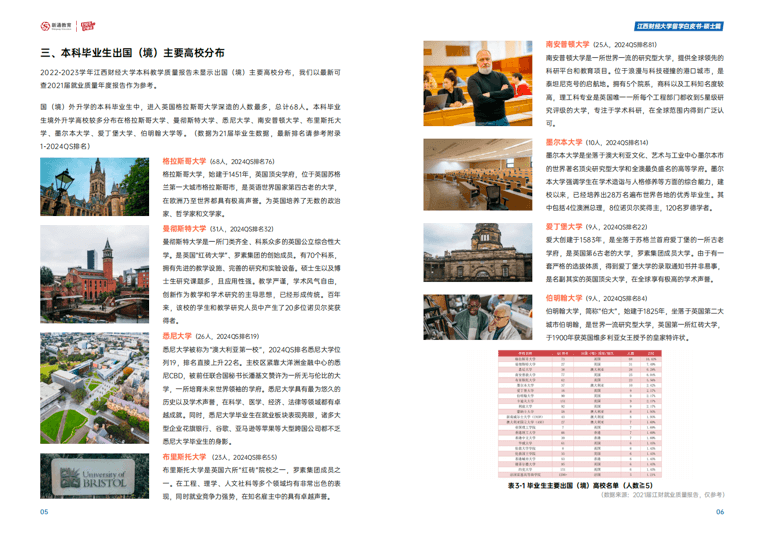Open the lecturer with crossed arms photo
The image size is (763, 536).
478,83
